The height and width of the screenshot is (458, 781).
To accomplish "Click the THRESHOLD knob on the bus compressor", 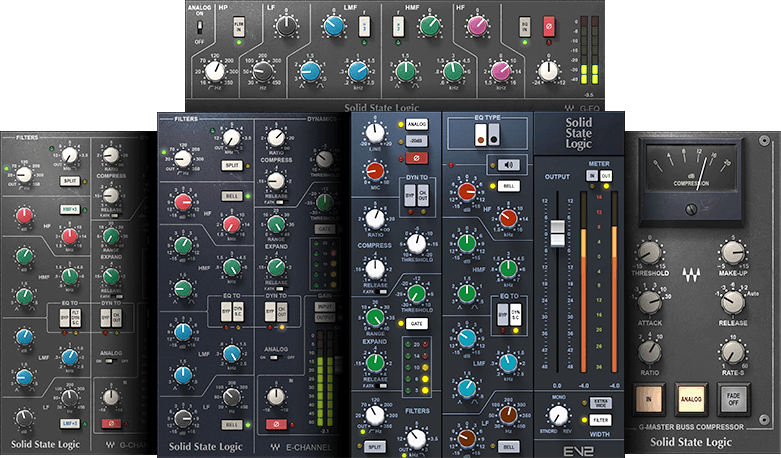I will (x=648, y=254).
